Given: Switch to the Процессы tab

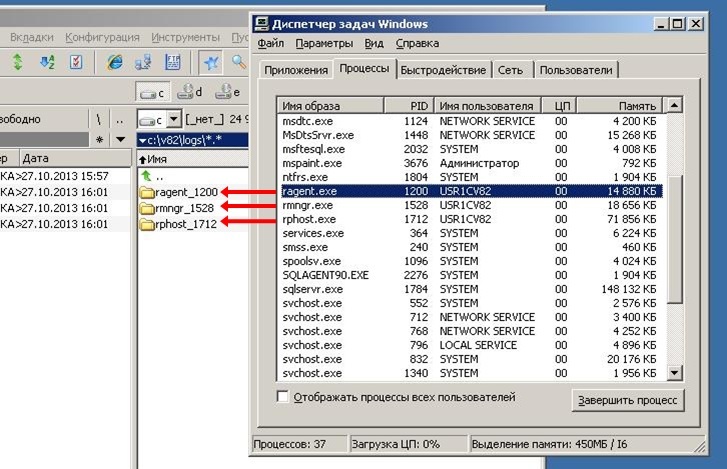Looking at the screenshot, I should pyautogui.click(x=364, y=68).
